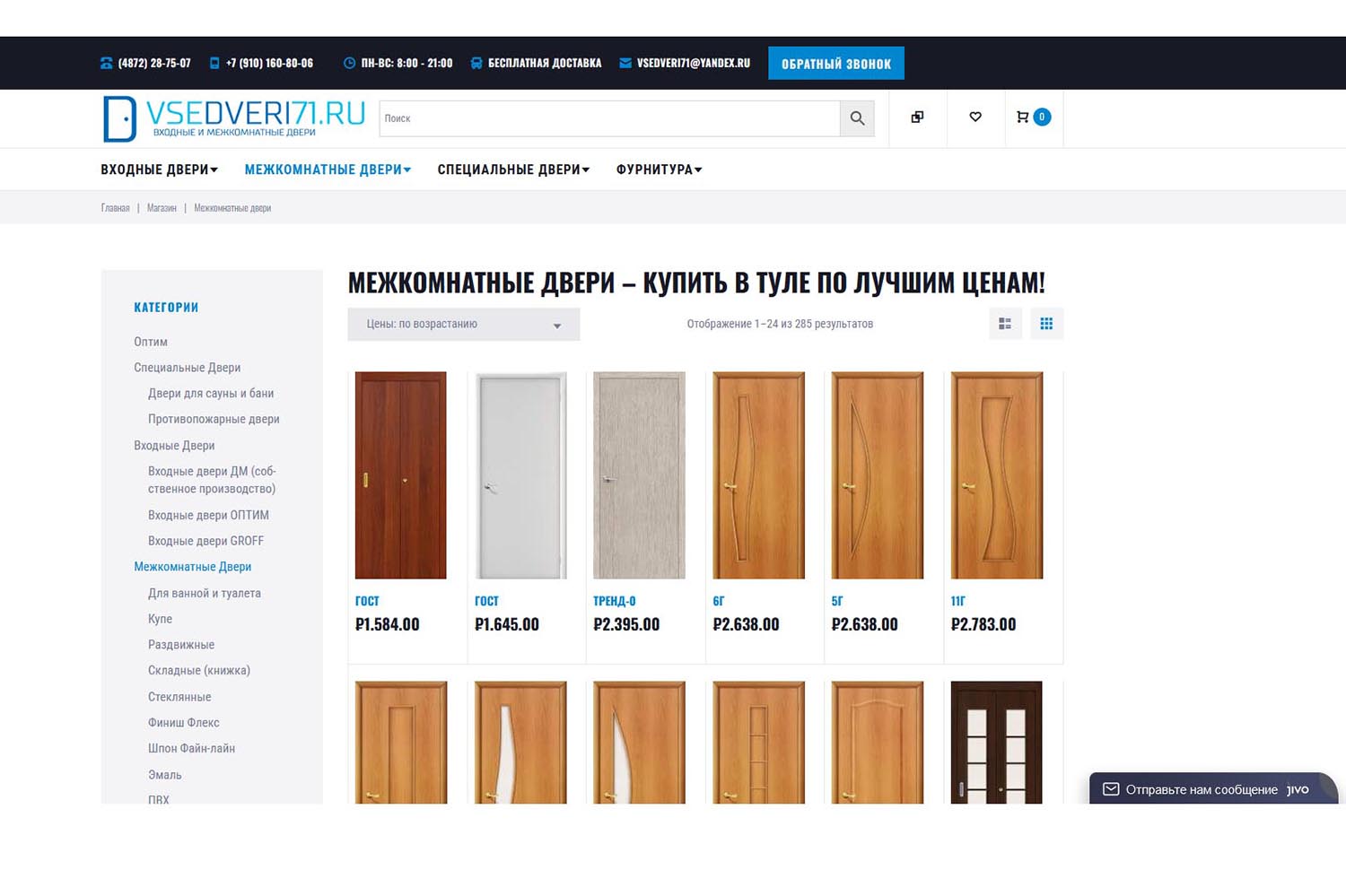Switch to list view layout
1346x896 pixels.
point(1005,324)
